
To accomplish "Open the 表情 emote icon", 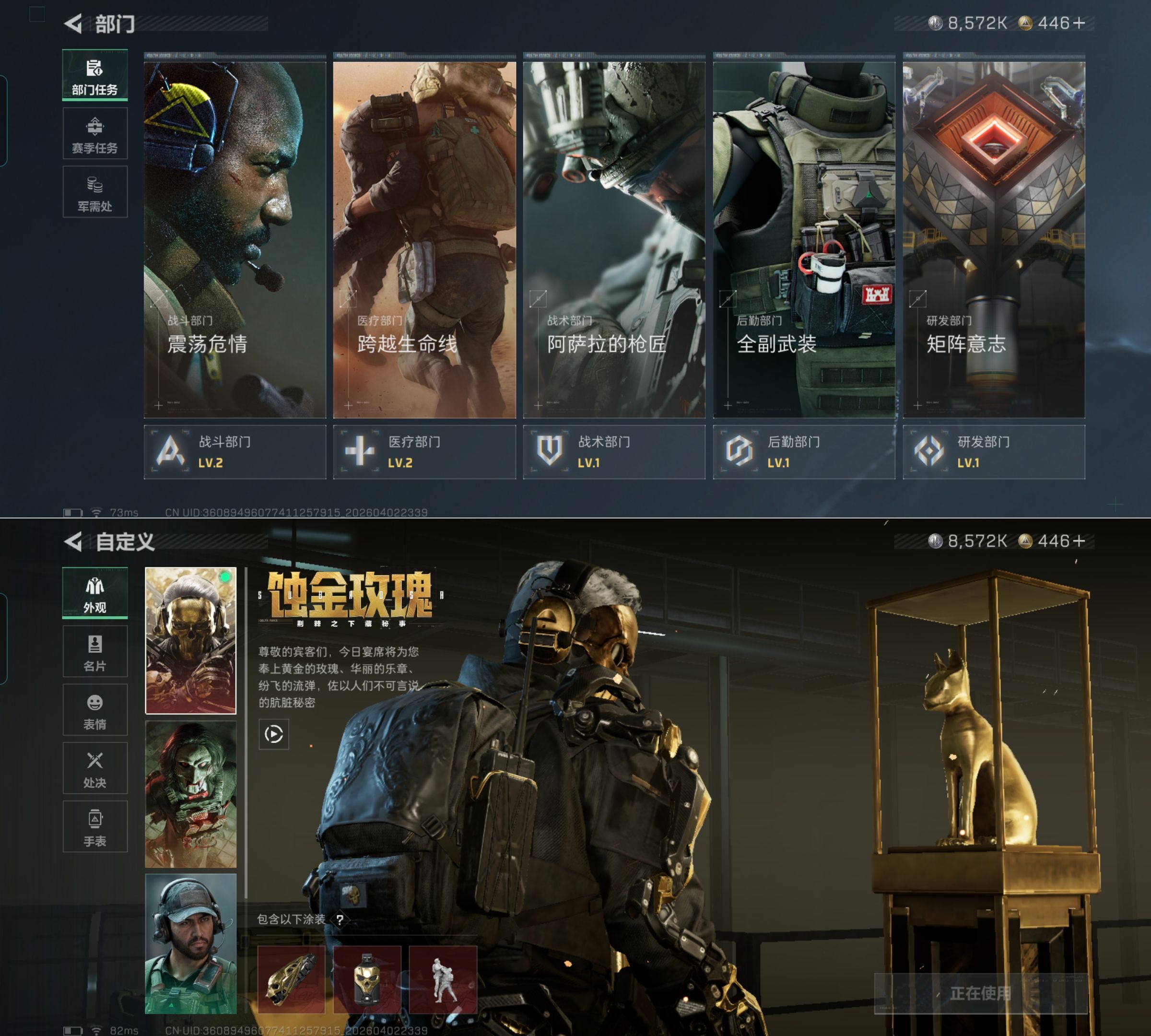I will 94,710.
